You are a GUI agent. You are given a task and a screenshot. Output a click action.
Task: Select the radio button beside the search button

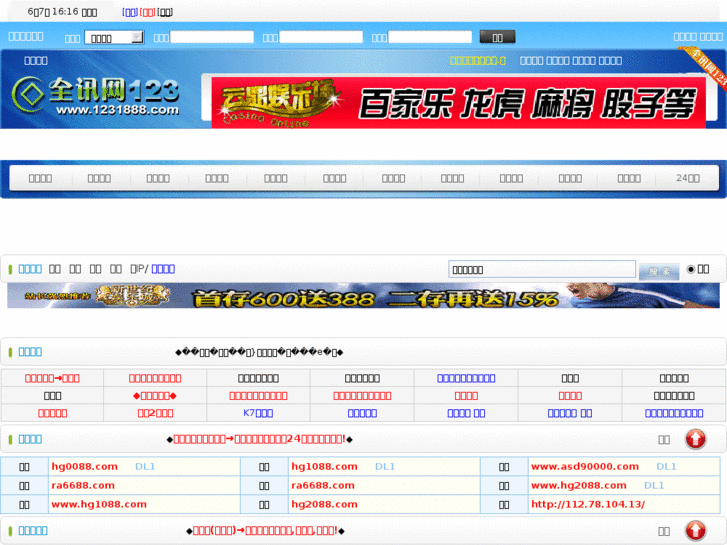691,269
